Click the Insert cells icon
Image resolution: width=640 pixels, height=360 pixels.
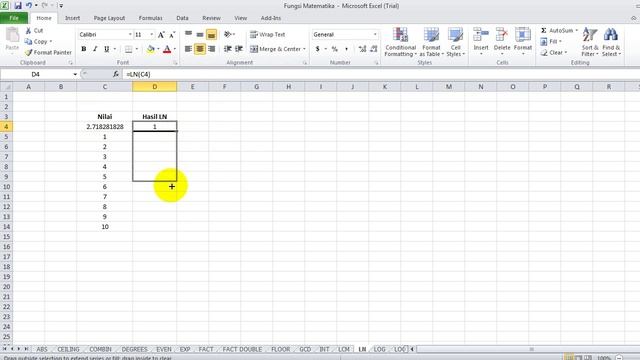(x=481, y=41)
